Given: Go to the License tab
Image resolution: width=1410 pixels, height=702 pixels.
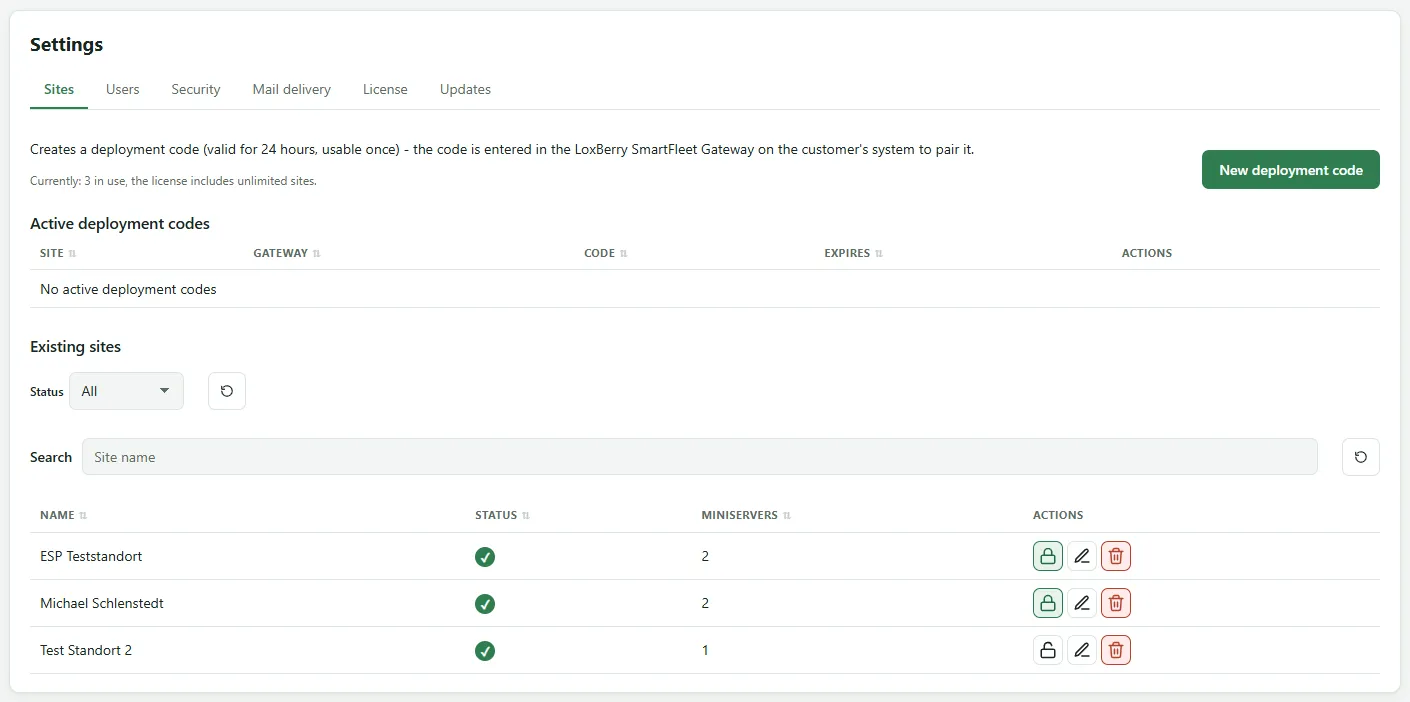Looking at the screenshot, I should (385, 89).
